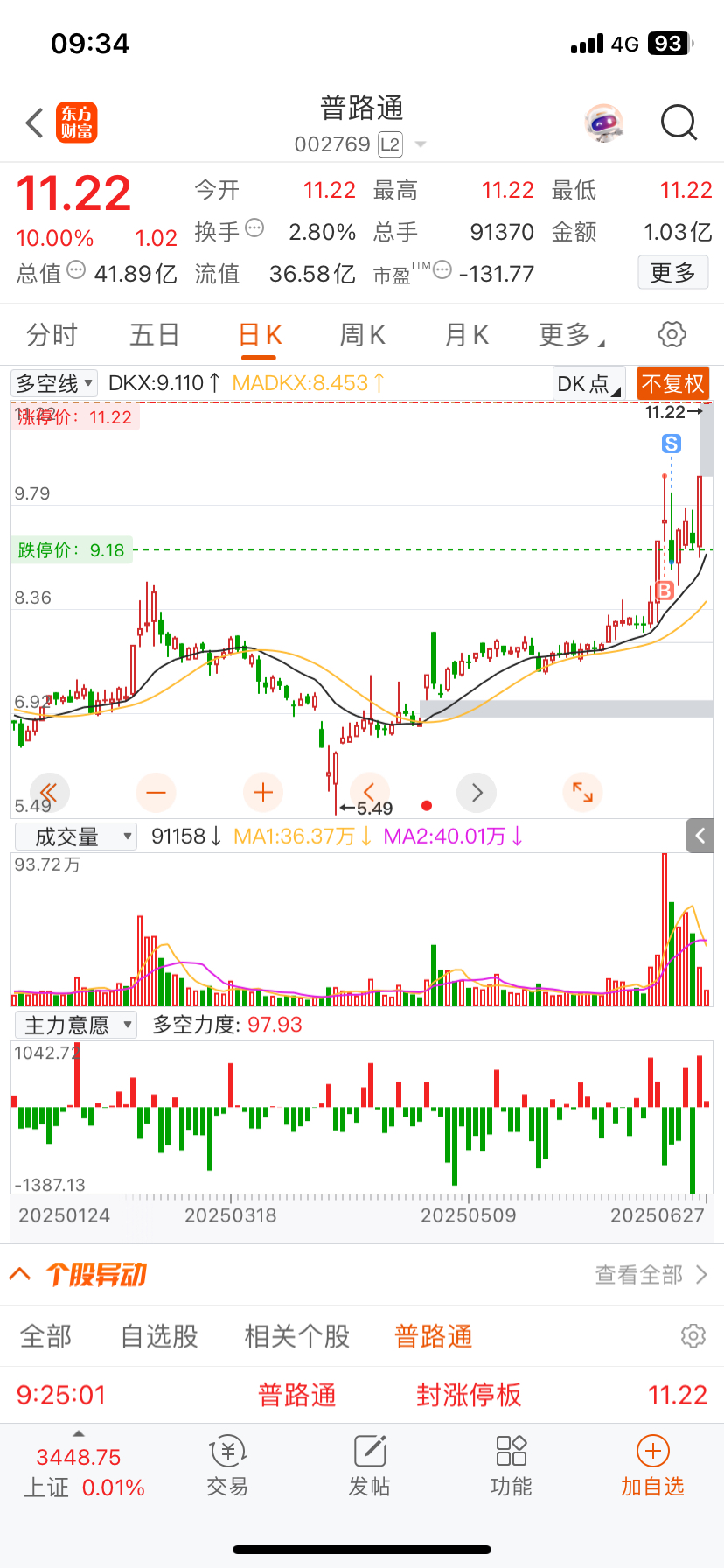724x1568 pixels.
Task: Open chart settings gear icon
Action: tap(672, 334)
